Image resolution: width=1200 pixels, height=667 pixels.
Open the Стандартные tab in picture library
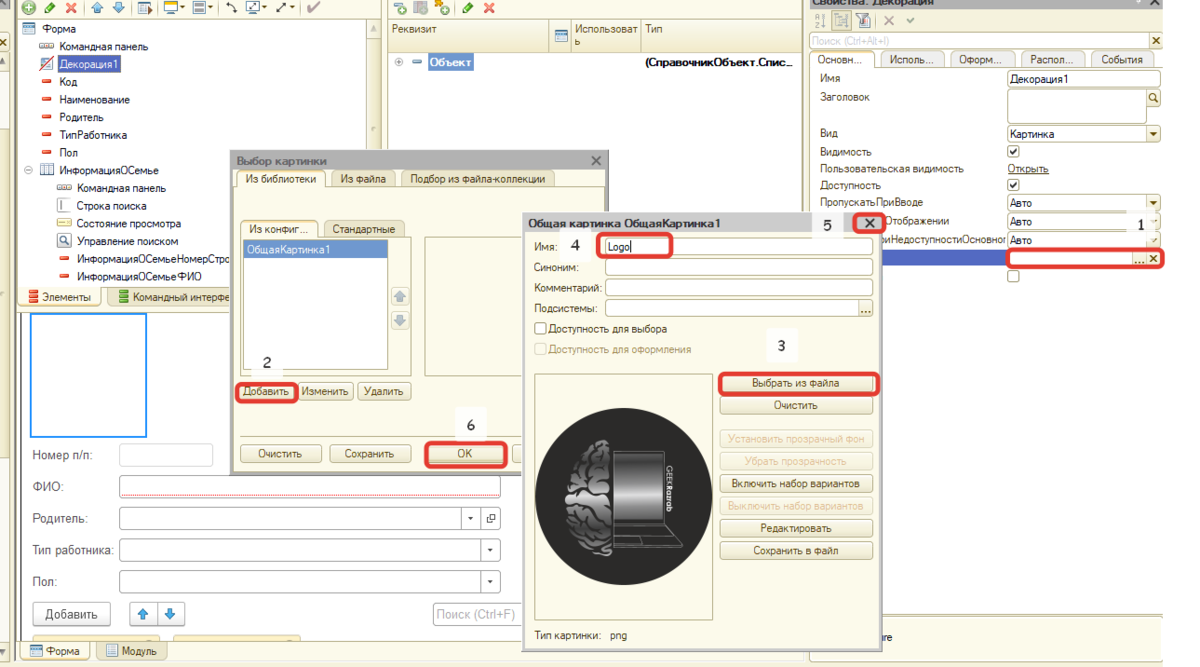coord(363,229)
